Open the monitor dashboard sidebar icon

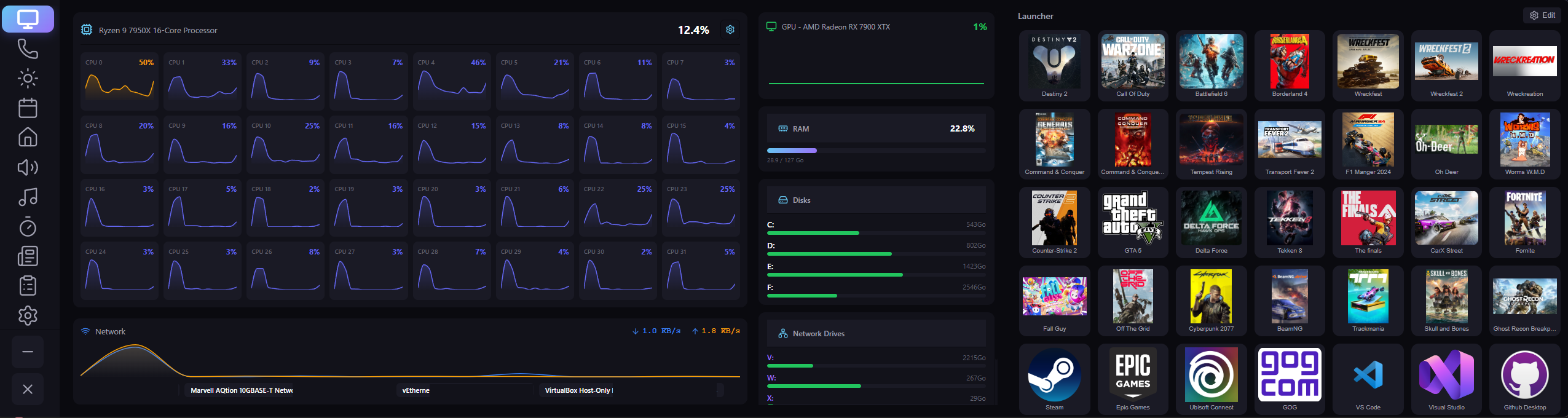[x=28, y=19]
